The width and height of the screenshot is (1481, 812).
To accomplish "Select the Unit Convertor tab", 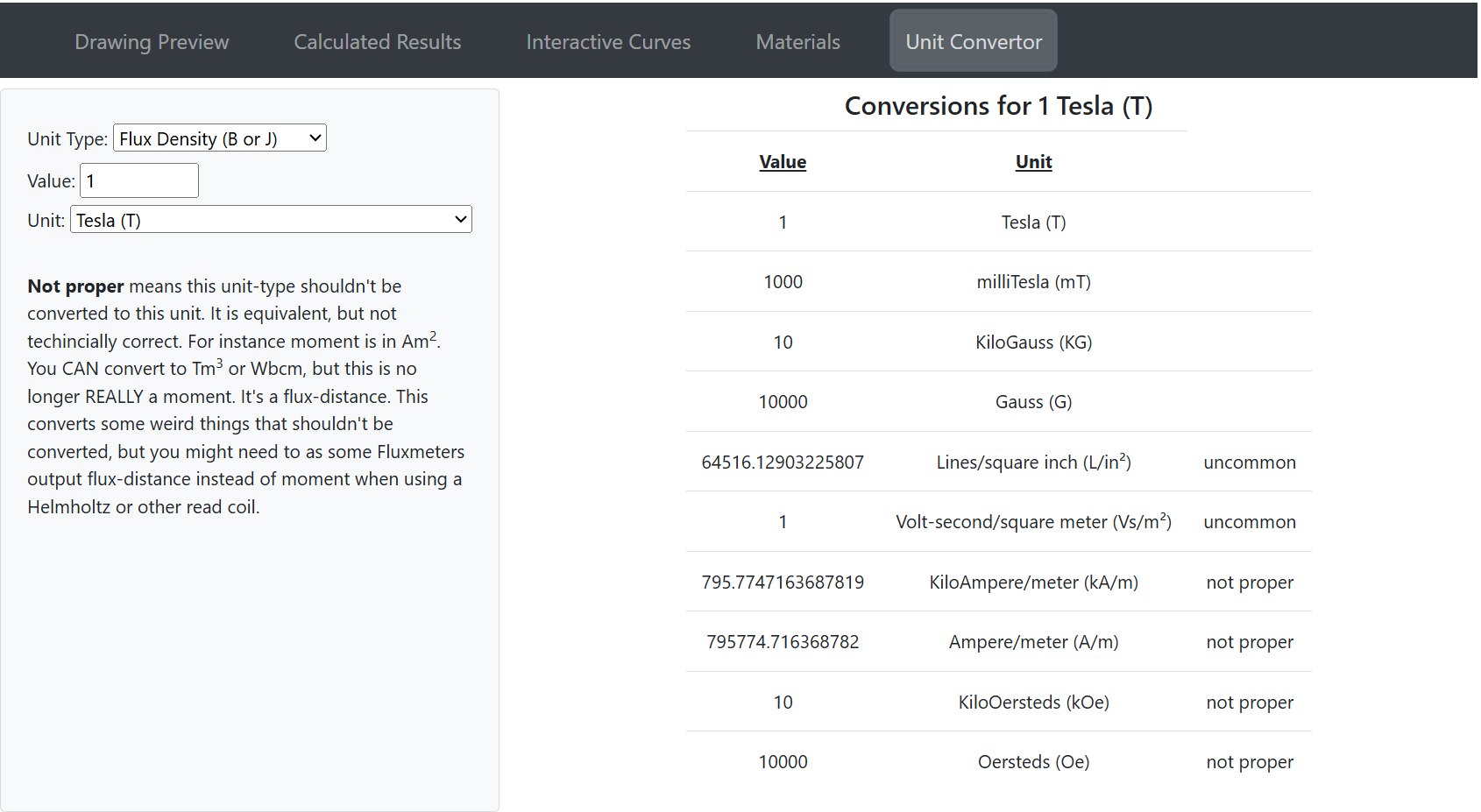I will tap(973, 42).
